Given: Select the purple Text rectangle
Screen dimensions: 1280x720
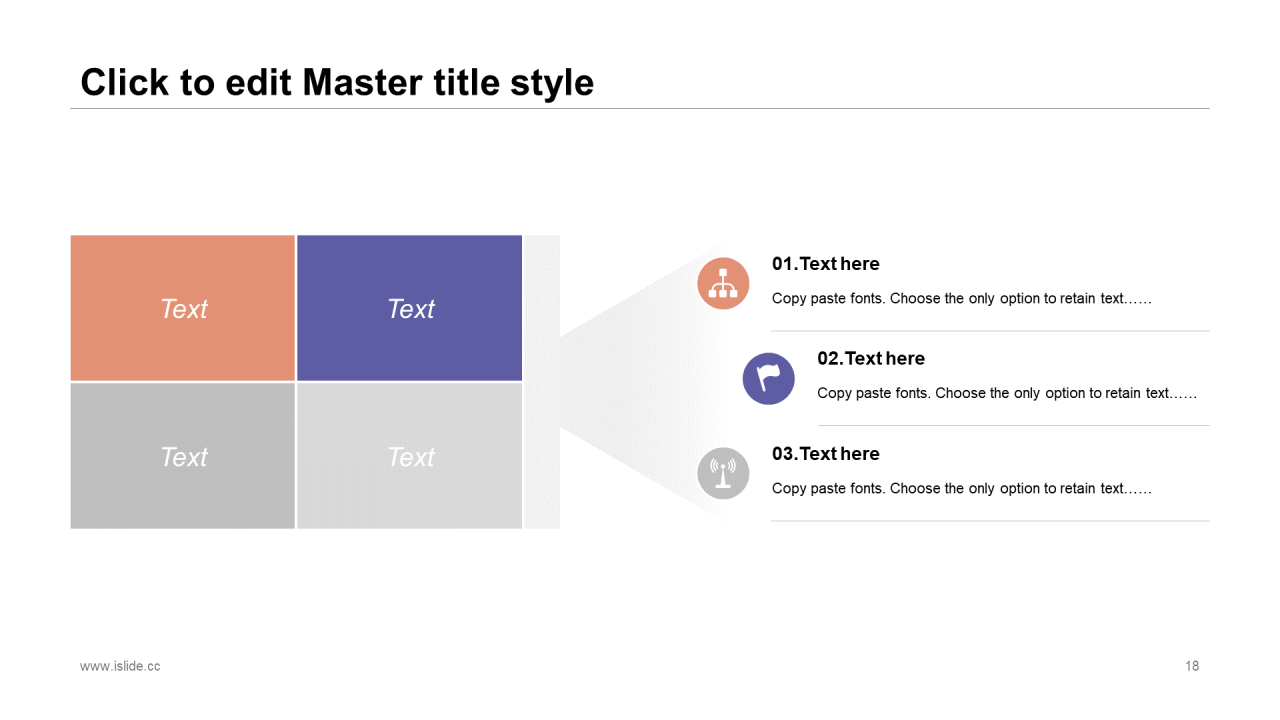Looking at the screenshot, I should click(x=410, y=308).
